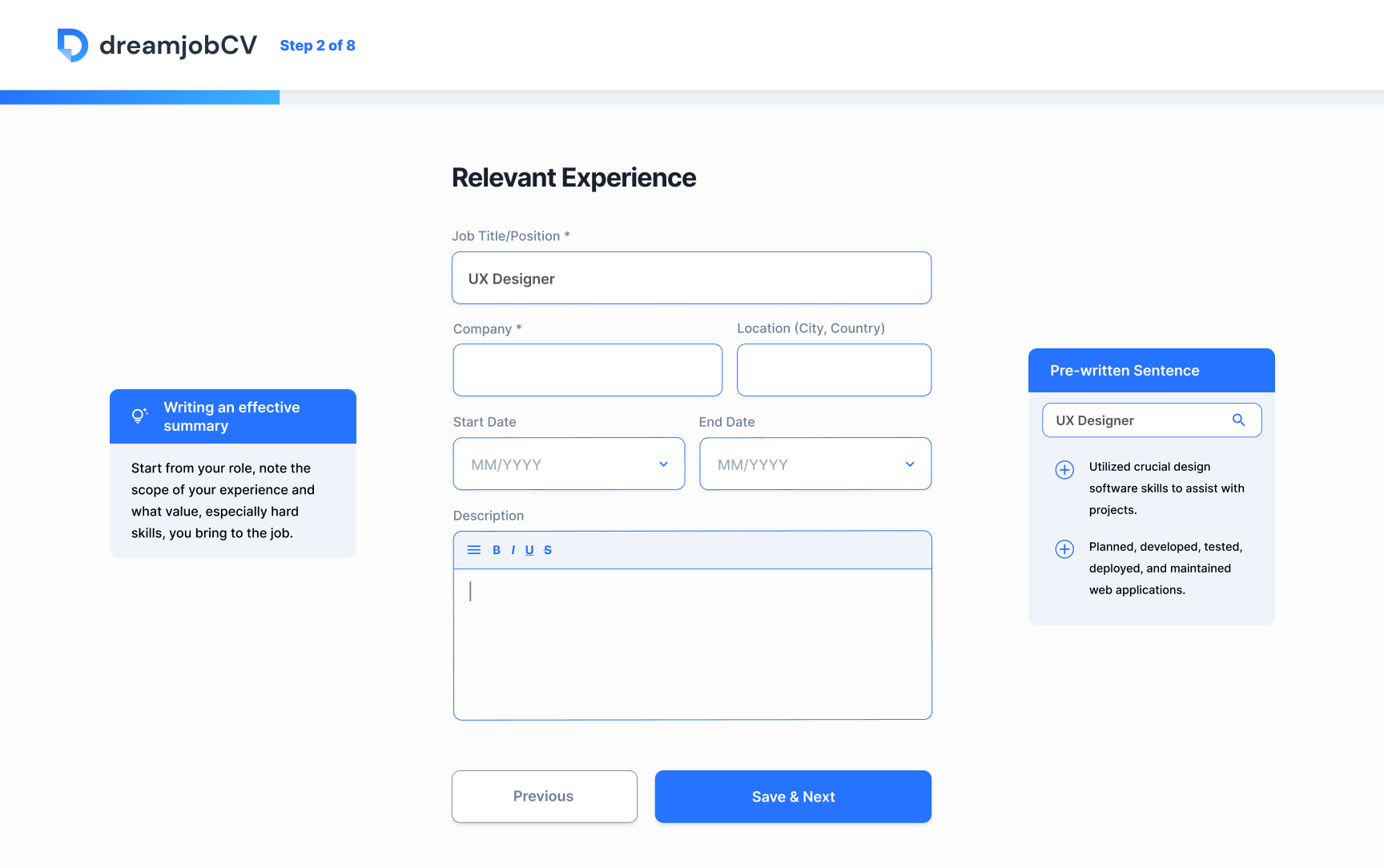Click the lightbulb tip icon
The height and width of the screenshot is (868, 1384).
tap(139, 416)
